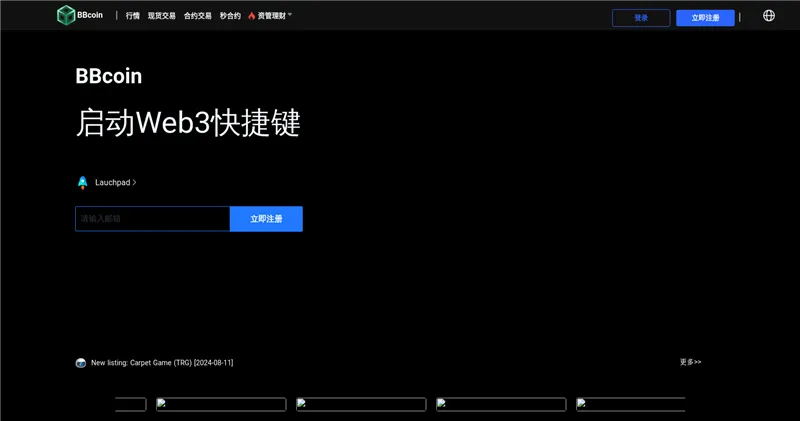Click the flame icon next to 资管理财
This screenshot has height=421, width=800.
click(x=252, y=16)
